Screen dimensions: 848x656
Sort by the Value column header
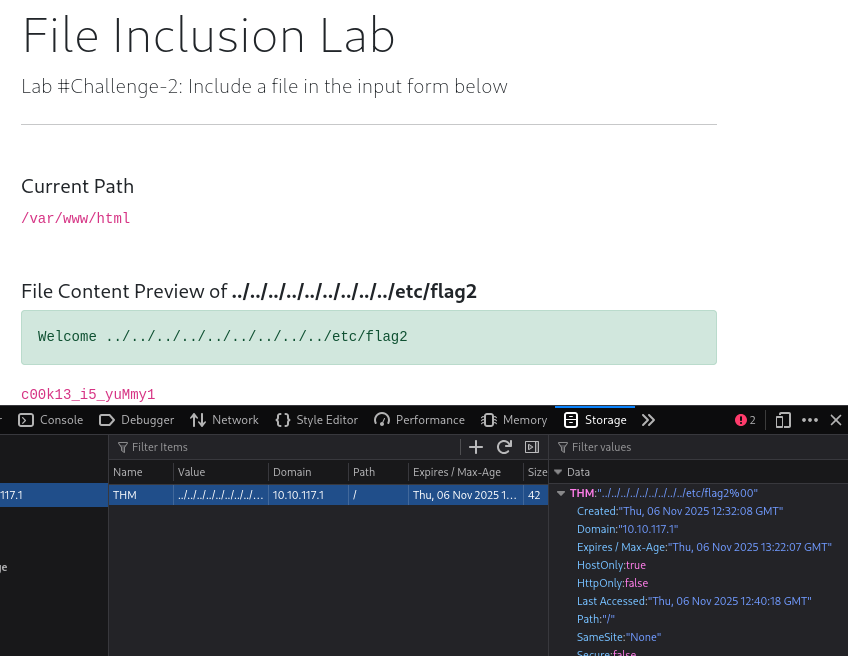(221, 472)
